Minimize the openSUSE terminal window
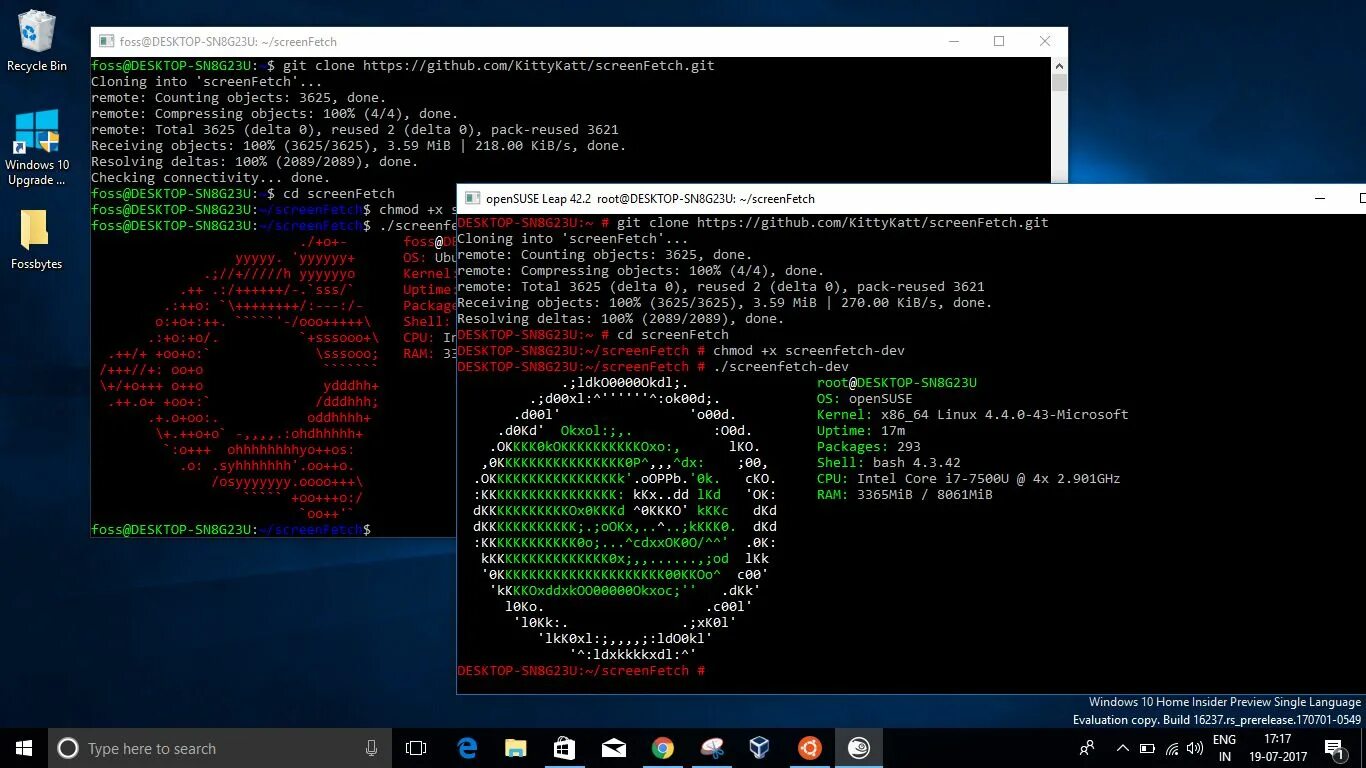This screenshot has width=1366, height=768. (x=1322, y=199)
